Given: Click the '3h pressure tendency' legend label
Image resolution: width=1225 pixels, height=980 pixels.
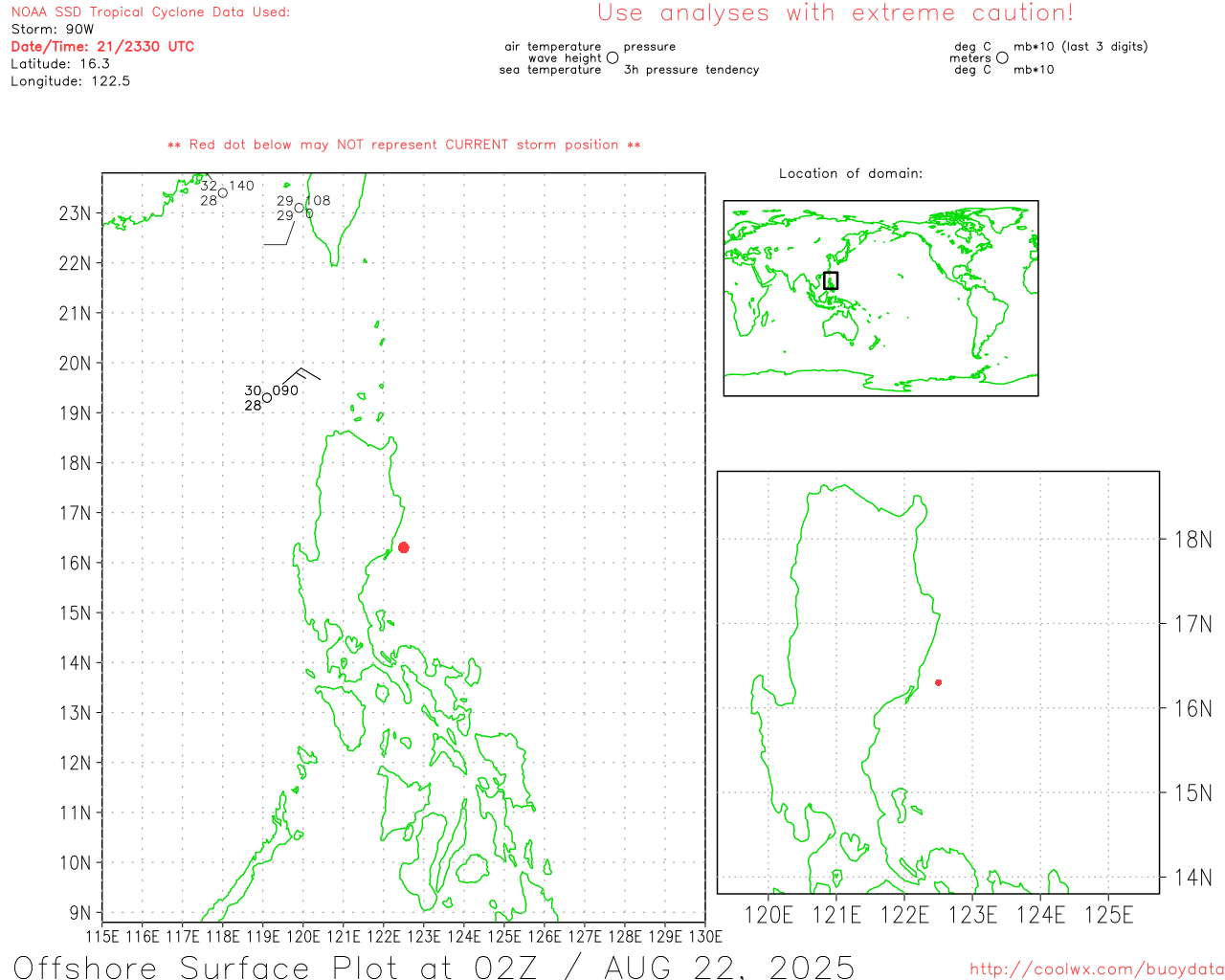Looking at the screenshot, I should [x=691, y=70].
